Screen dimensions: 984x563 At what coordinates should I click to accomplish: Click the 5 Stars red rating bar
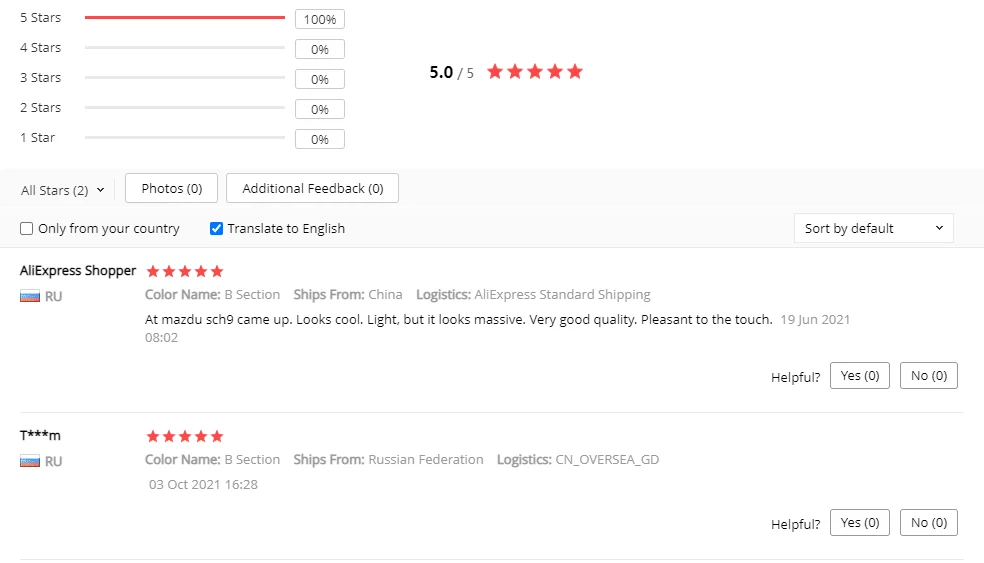coord(185,18)
